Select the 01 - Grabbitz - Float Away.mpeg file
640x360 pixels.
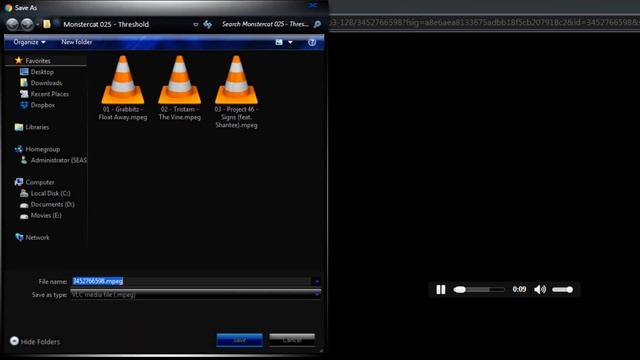(123, 88)
